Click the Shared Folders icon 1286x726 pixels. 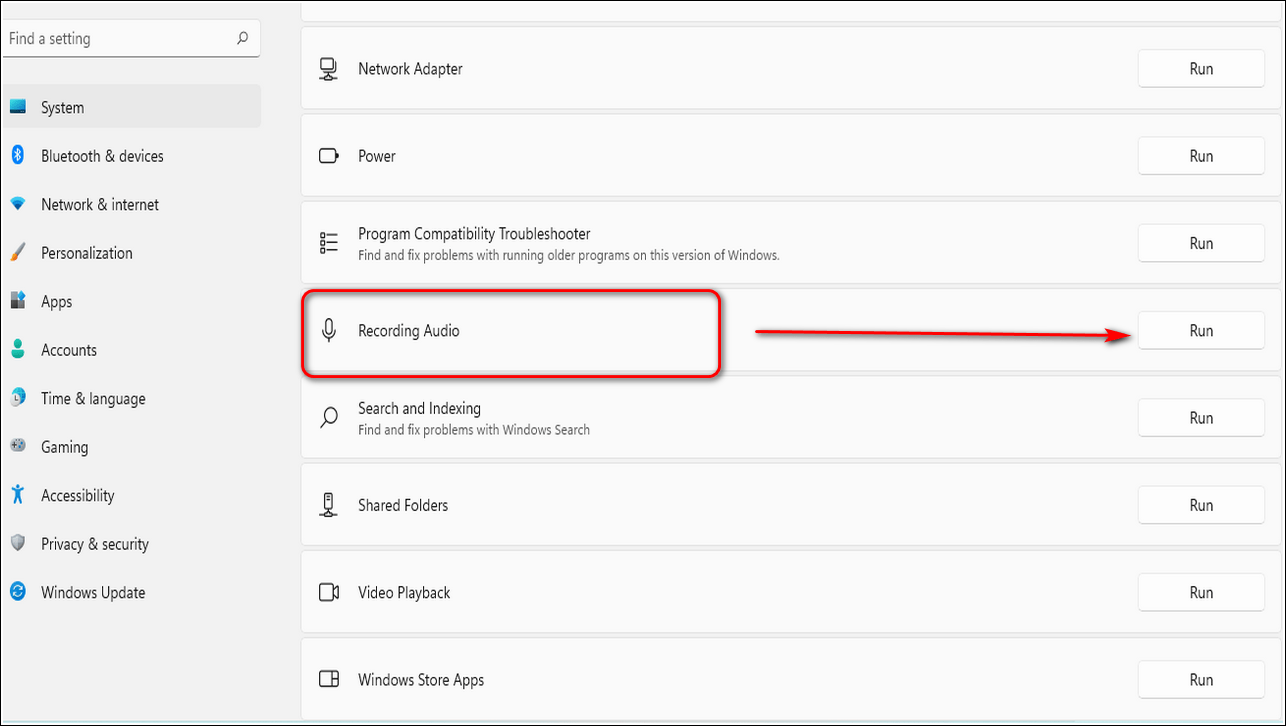tap(328, 505)
